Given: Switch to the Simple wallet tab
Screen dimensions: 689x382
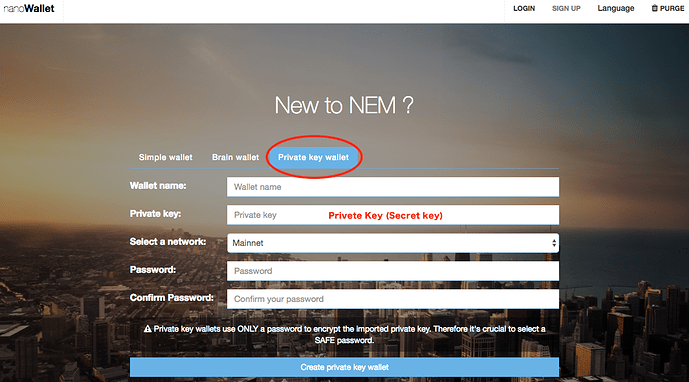Looking at the screenshot, I should point(165,157).
